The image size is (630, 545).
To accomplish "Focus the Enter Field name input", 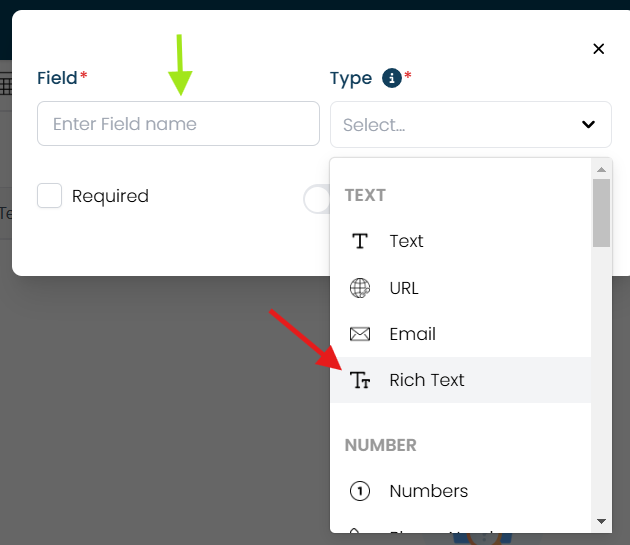I will click(x=178, y=123).
